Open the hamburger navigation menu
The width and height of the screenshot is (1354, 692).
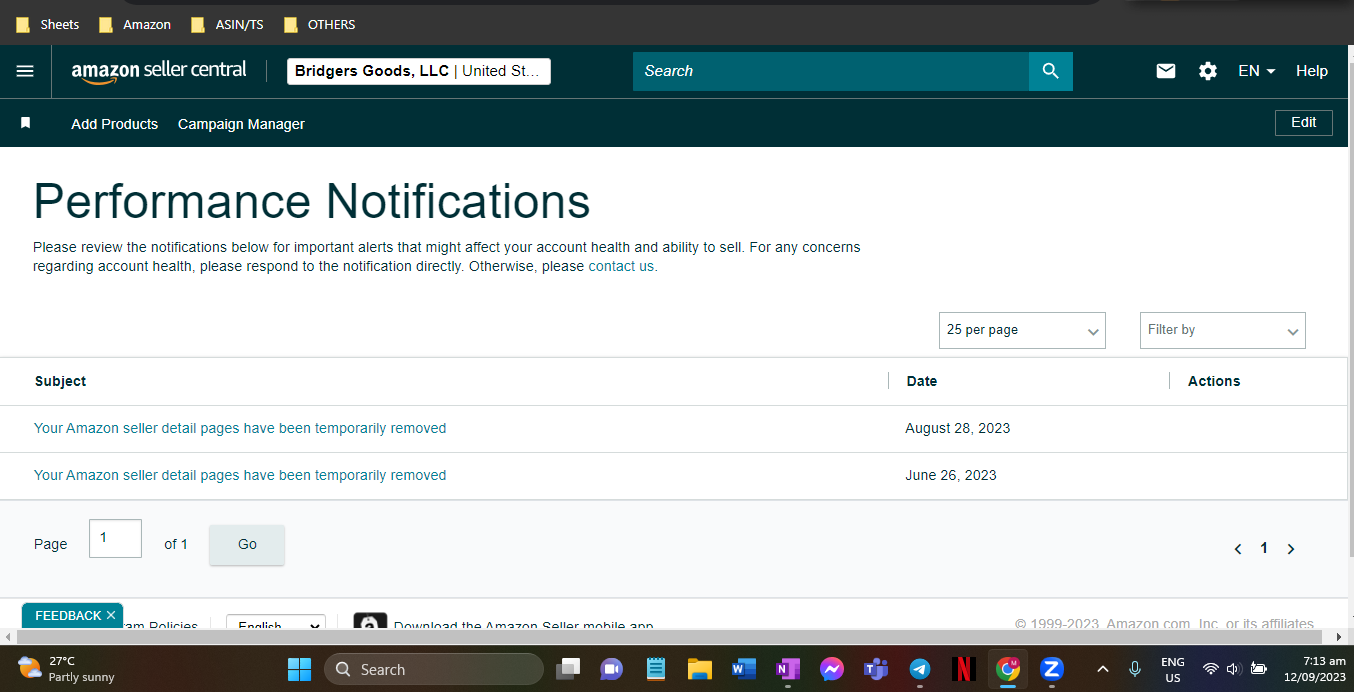click(25, 71)
